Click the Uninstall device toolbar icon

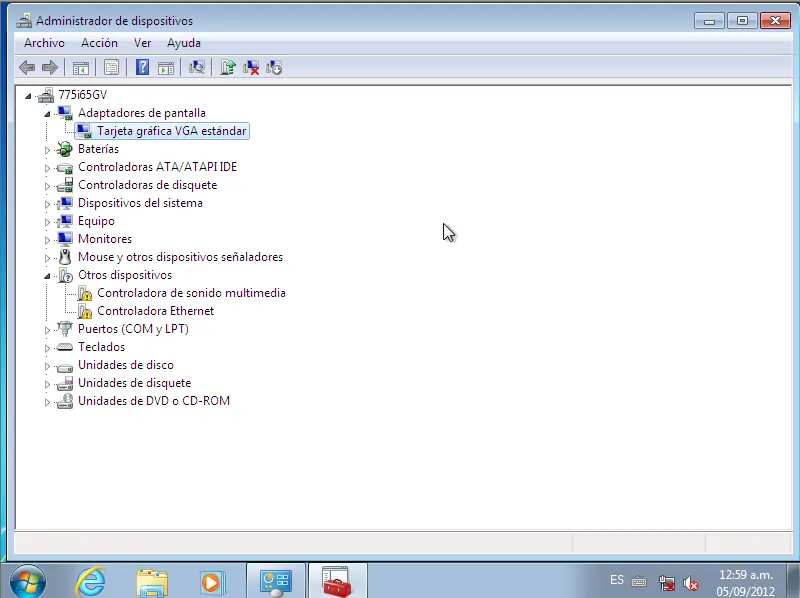pos(250,67)
